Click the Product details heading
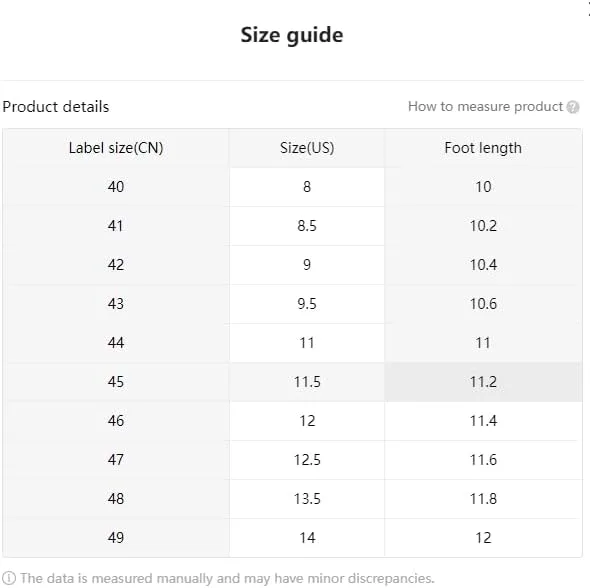The width and height of the screenshot is (590, 588). (x=56, y=107)
